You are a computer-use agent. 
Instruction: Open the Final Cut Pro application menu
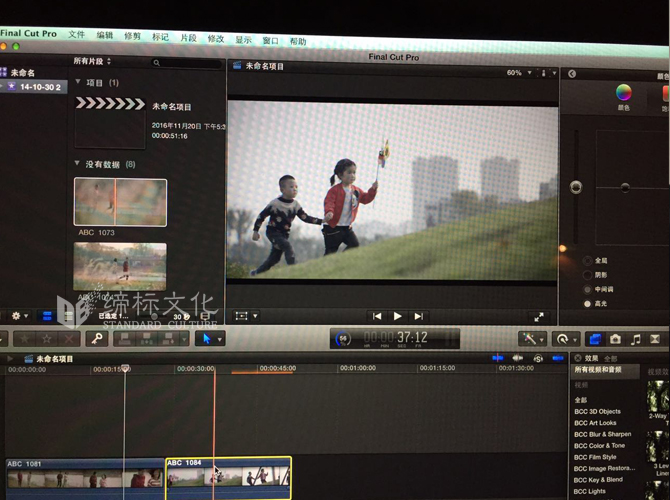[28, 33]
